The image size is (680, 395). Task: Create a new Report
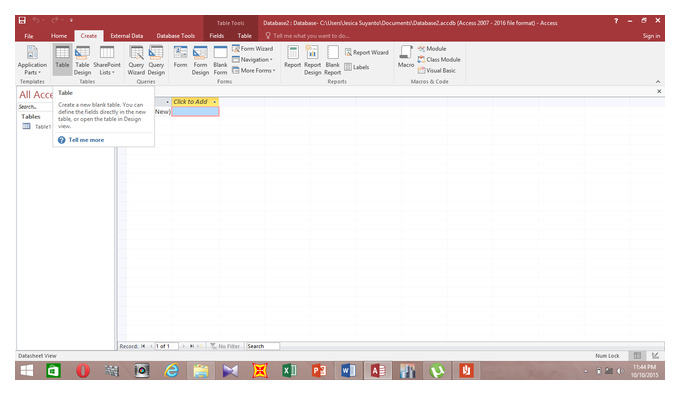pyautogui.click(x=292, y=57)
